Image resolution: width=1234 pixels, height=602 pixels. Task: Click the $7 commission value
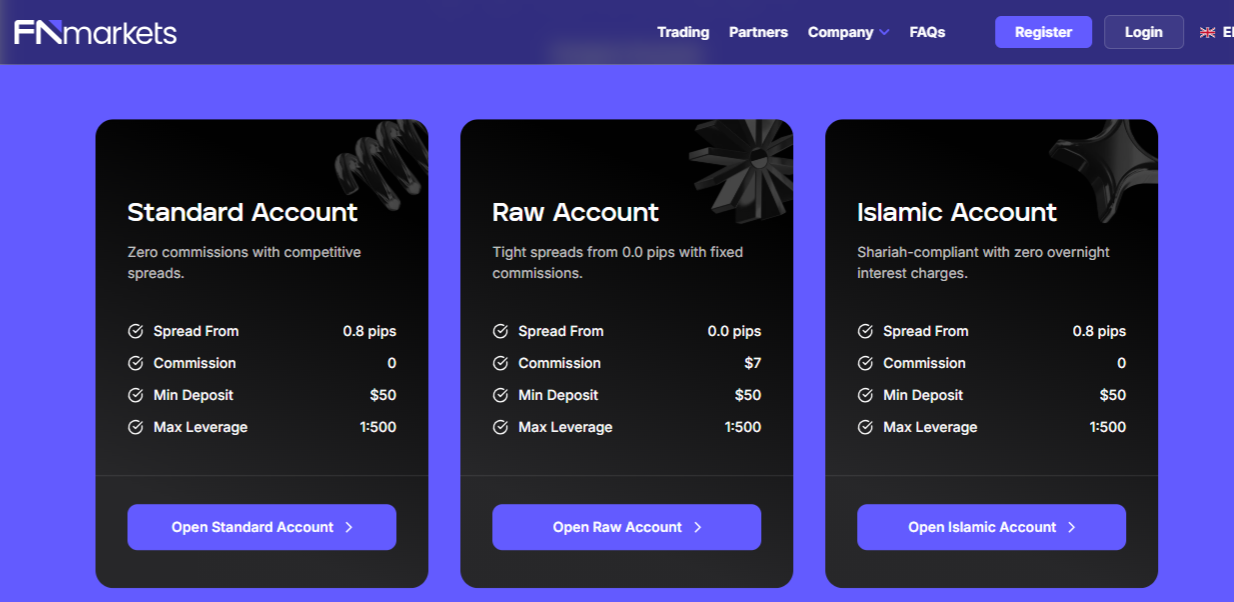pos(752,363)
